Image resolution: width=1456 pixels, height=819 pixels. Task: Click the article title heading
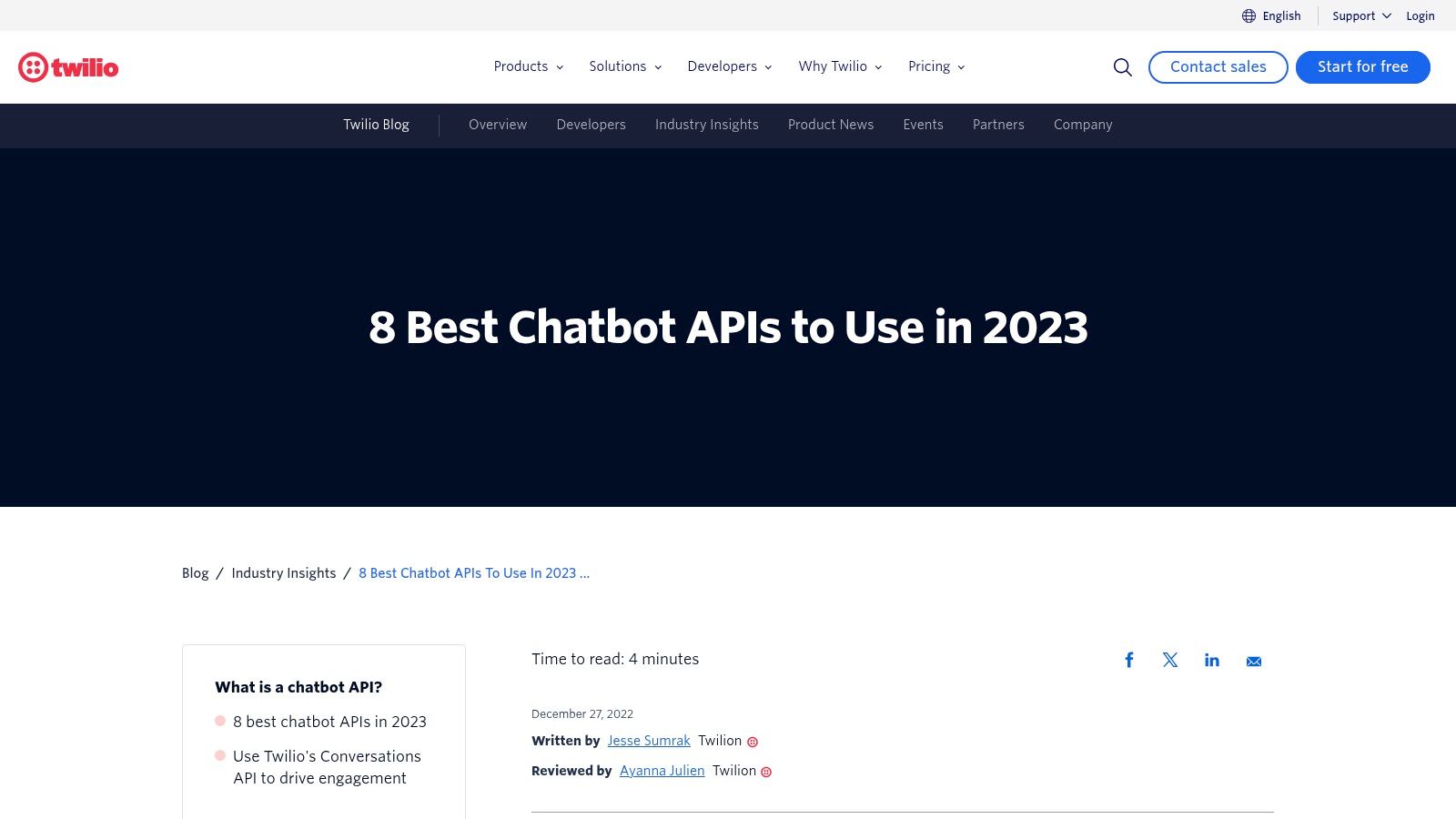[728, 328]
